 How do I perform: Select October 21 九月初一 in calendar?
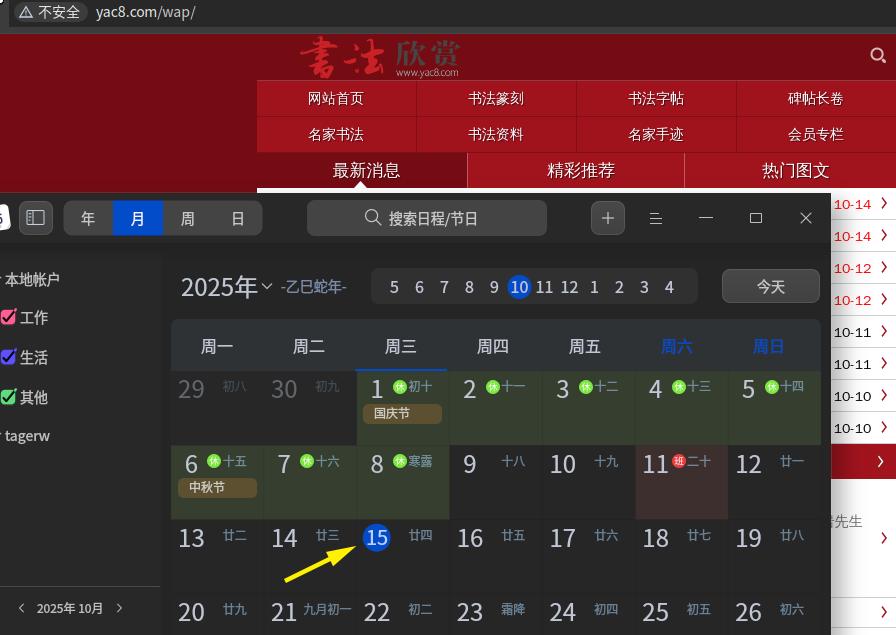click(310, 614)
